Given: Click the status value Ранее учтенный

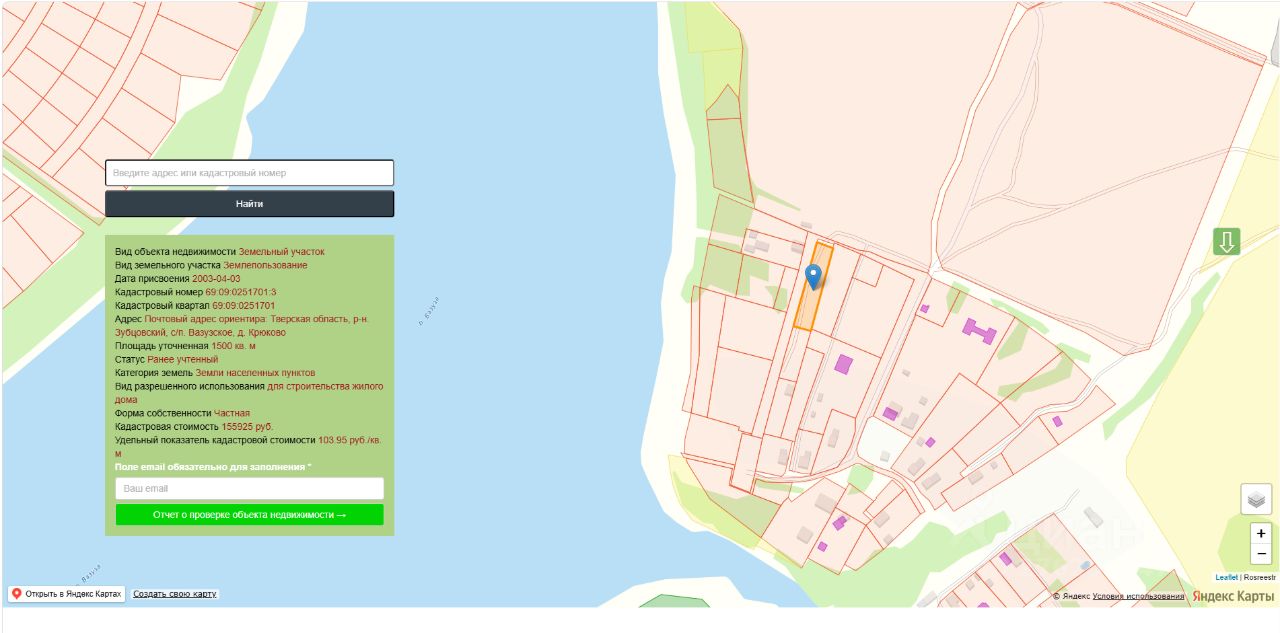Looking at the screenshot, I should [182, 359].
